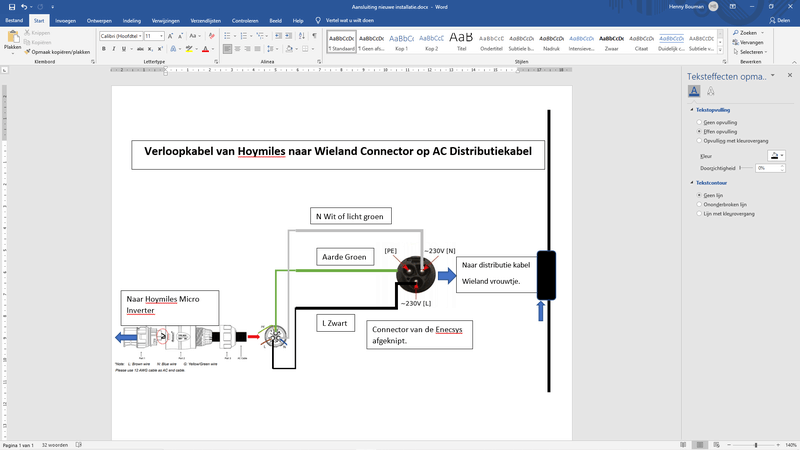Open text effects tab in Teksteffecten pane
The width and height of the screenshot is (800, 450).
(x=710, y=91)
